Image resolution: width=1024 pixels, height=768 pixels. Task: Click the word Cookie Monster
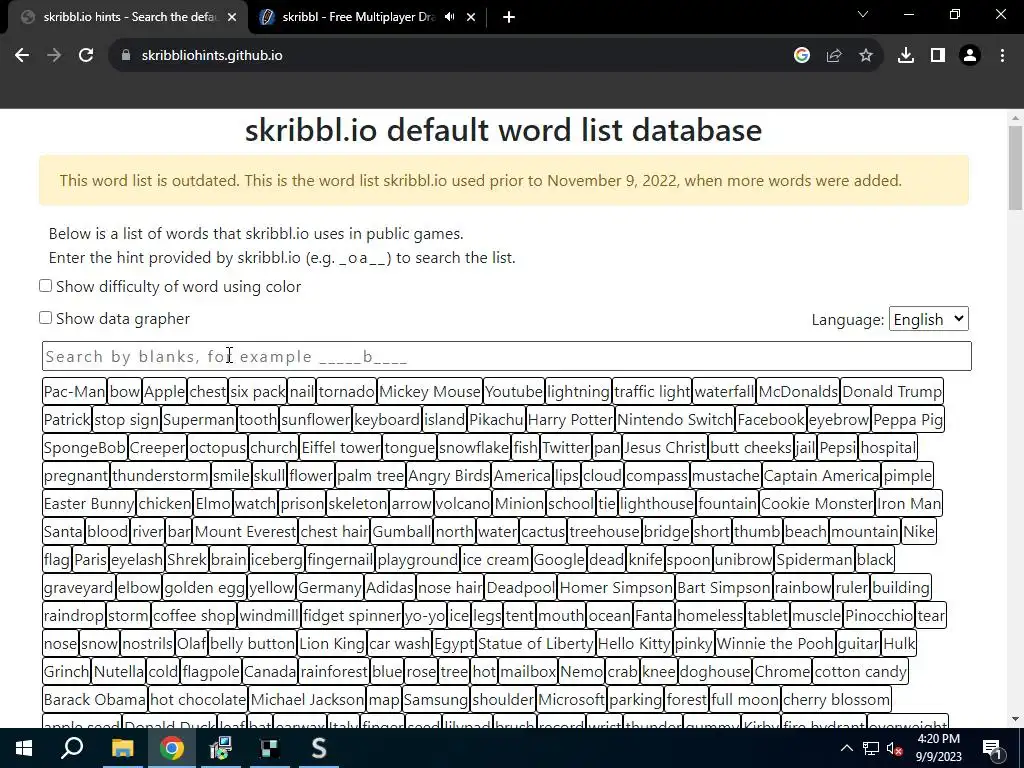coord(817,504)
